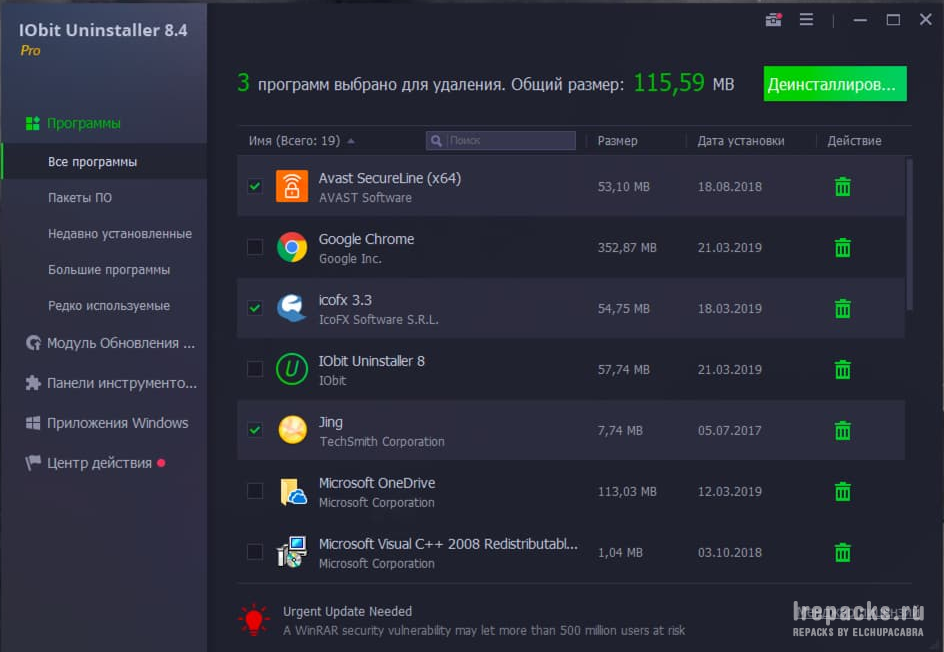Open Редко используемые programs
The height and width of the screenshot is (652, 944).
[109, 306]
